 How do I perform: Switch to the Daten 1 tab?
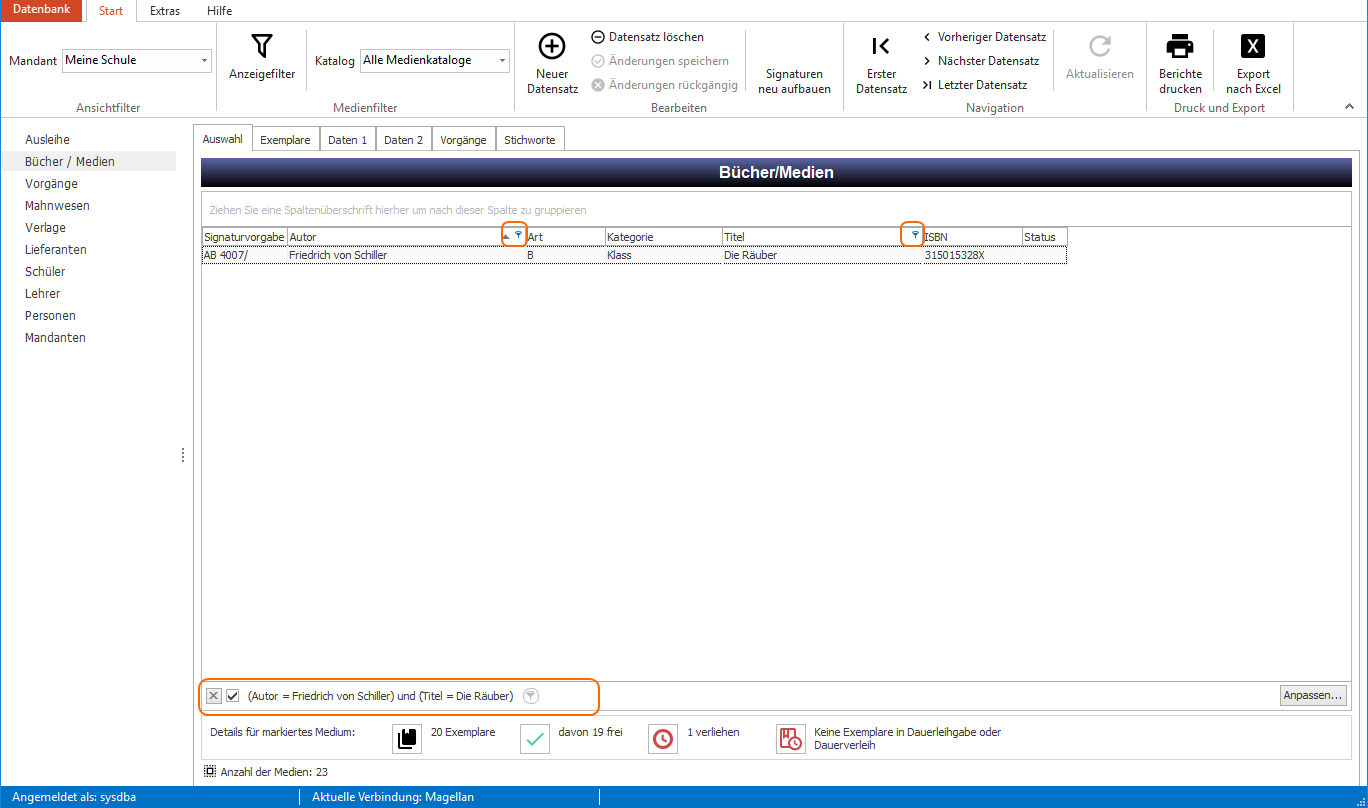[x=348, y=140]
